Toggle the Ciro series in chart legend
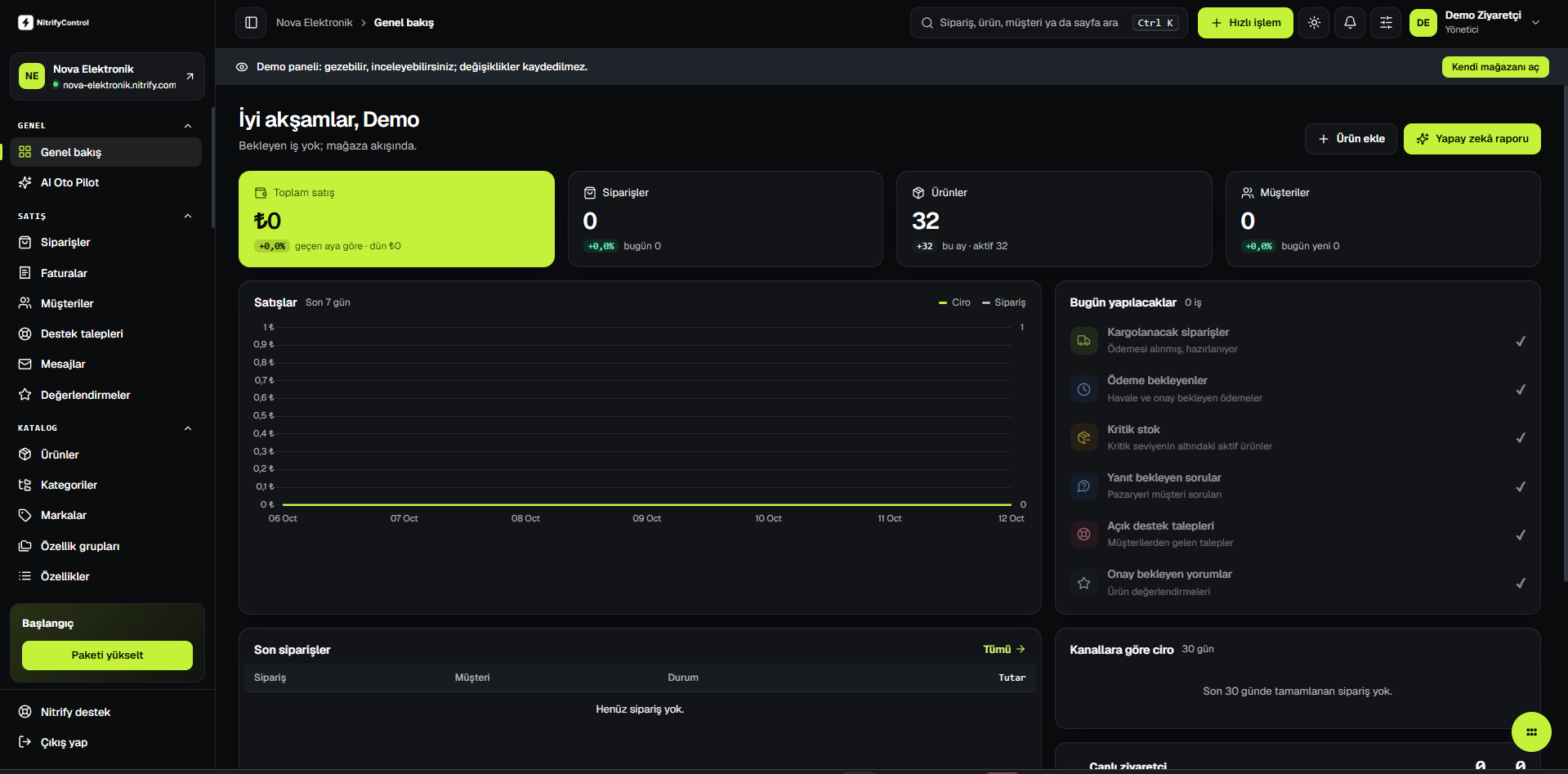 pyautogui.click(x=954, y=302)
